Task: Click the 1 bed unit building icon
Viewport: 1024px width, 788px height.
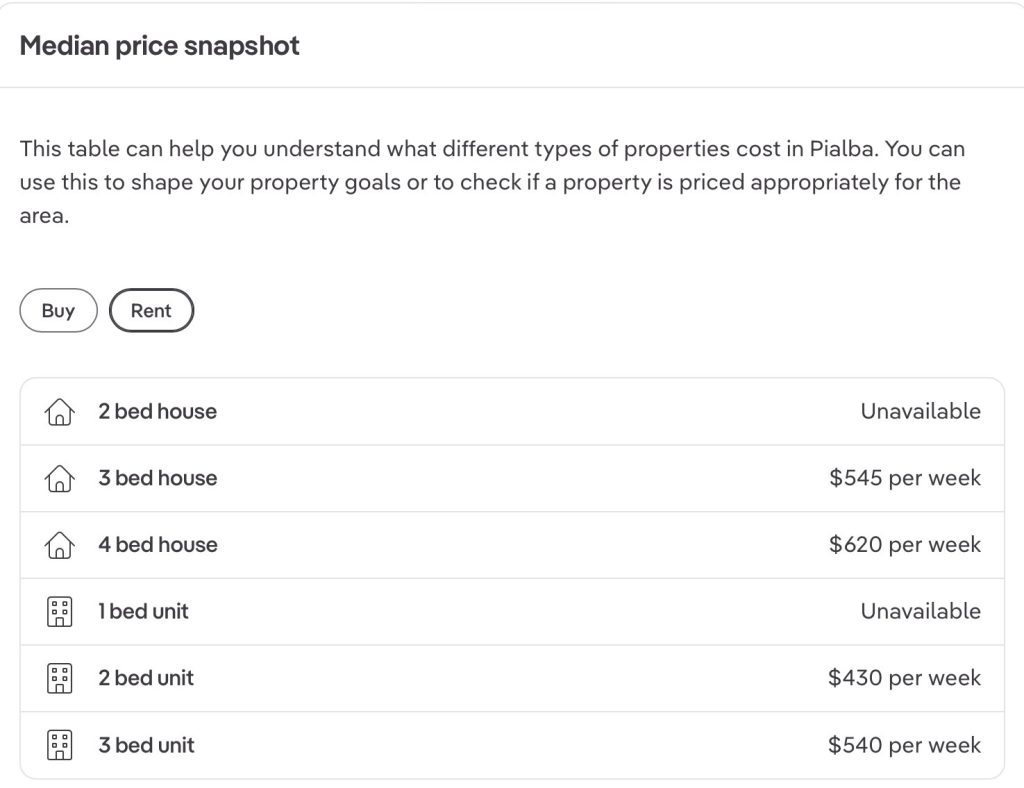Action: point(60,612)
